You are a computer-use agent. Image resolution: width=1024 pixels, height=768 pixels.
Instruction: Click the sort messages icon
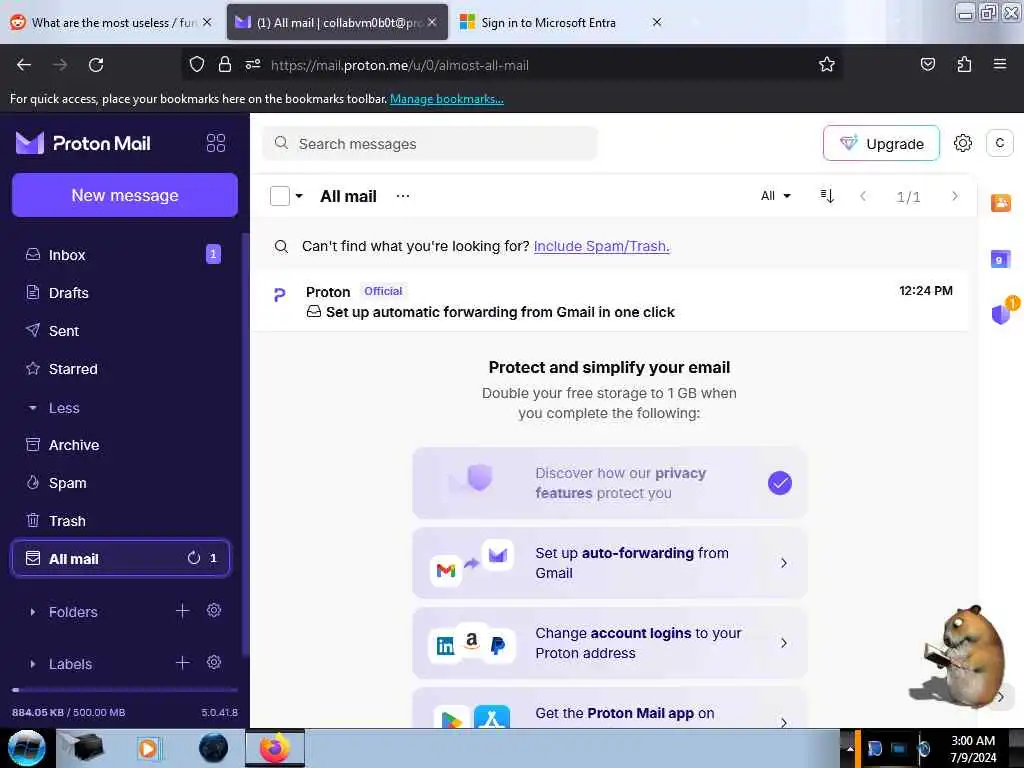[827, 196]
